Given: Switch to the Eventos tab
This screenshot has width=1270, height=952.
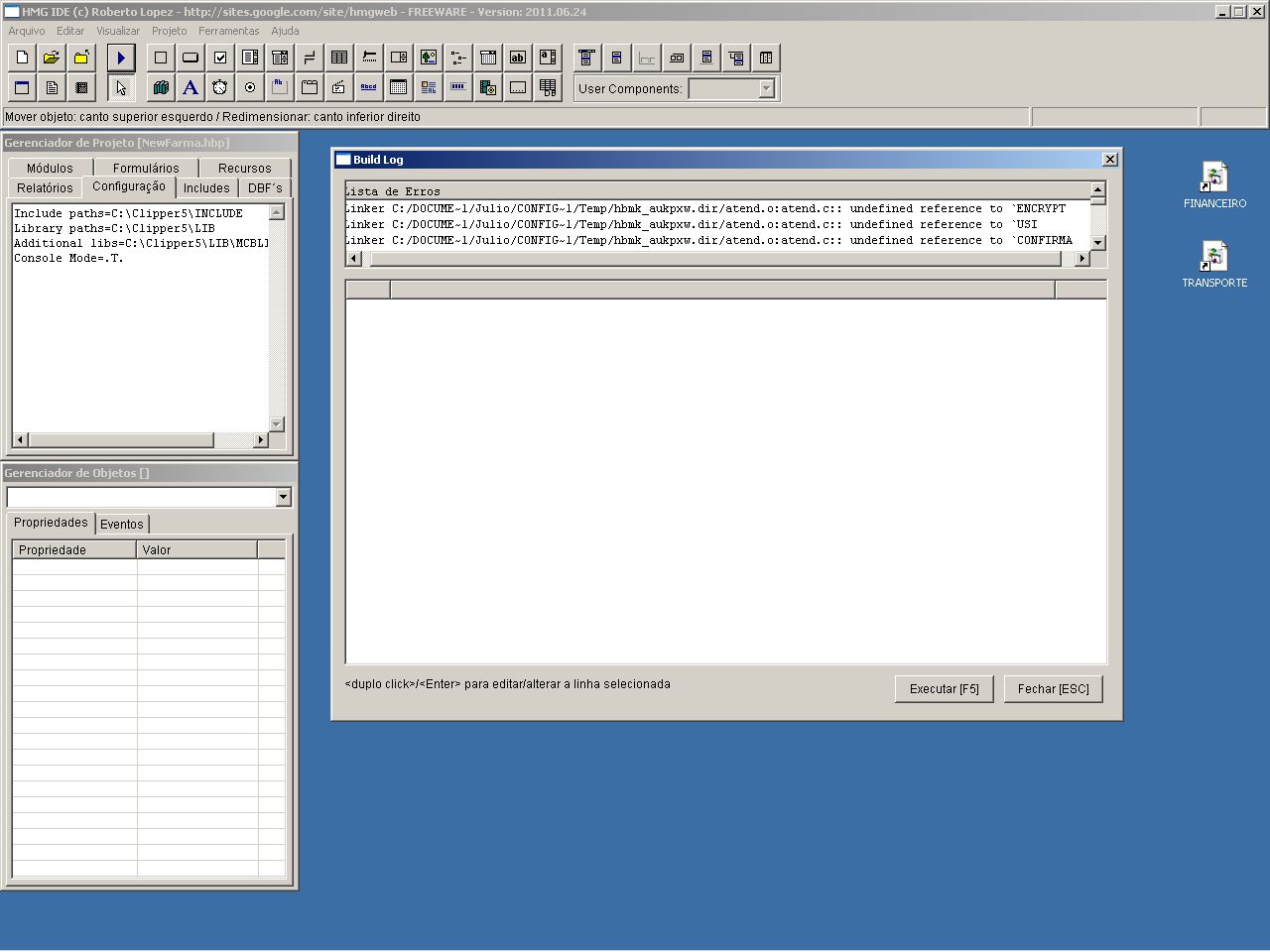Looking at the screenshot, I should pos(122,524).
